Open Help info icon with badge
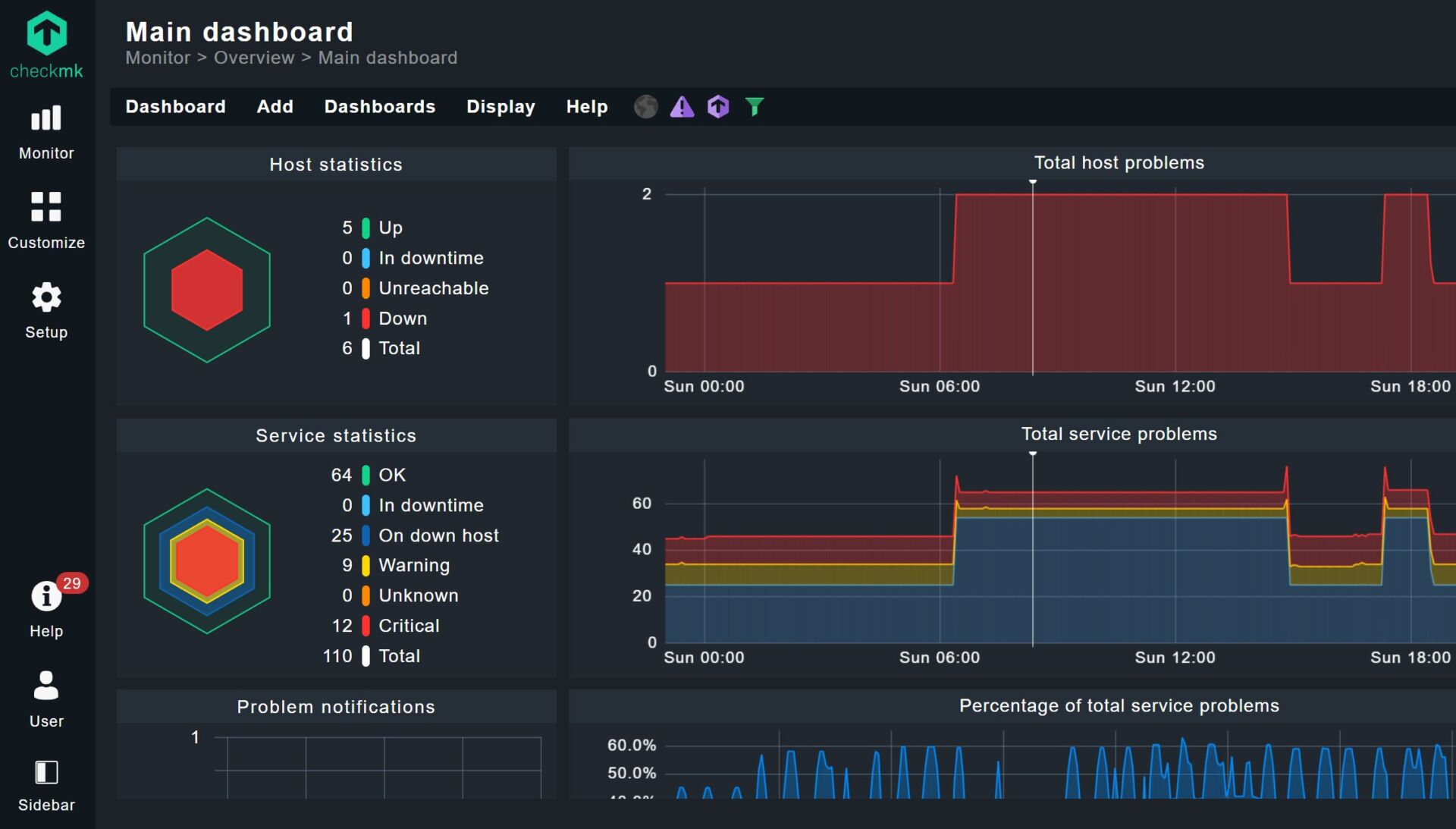Screen dimensions: 1456x829 coord(46,596)
